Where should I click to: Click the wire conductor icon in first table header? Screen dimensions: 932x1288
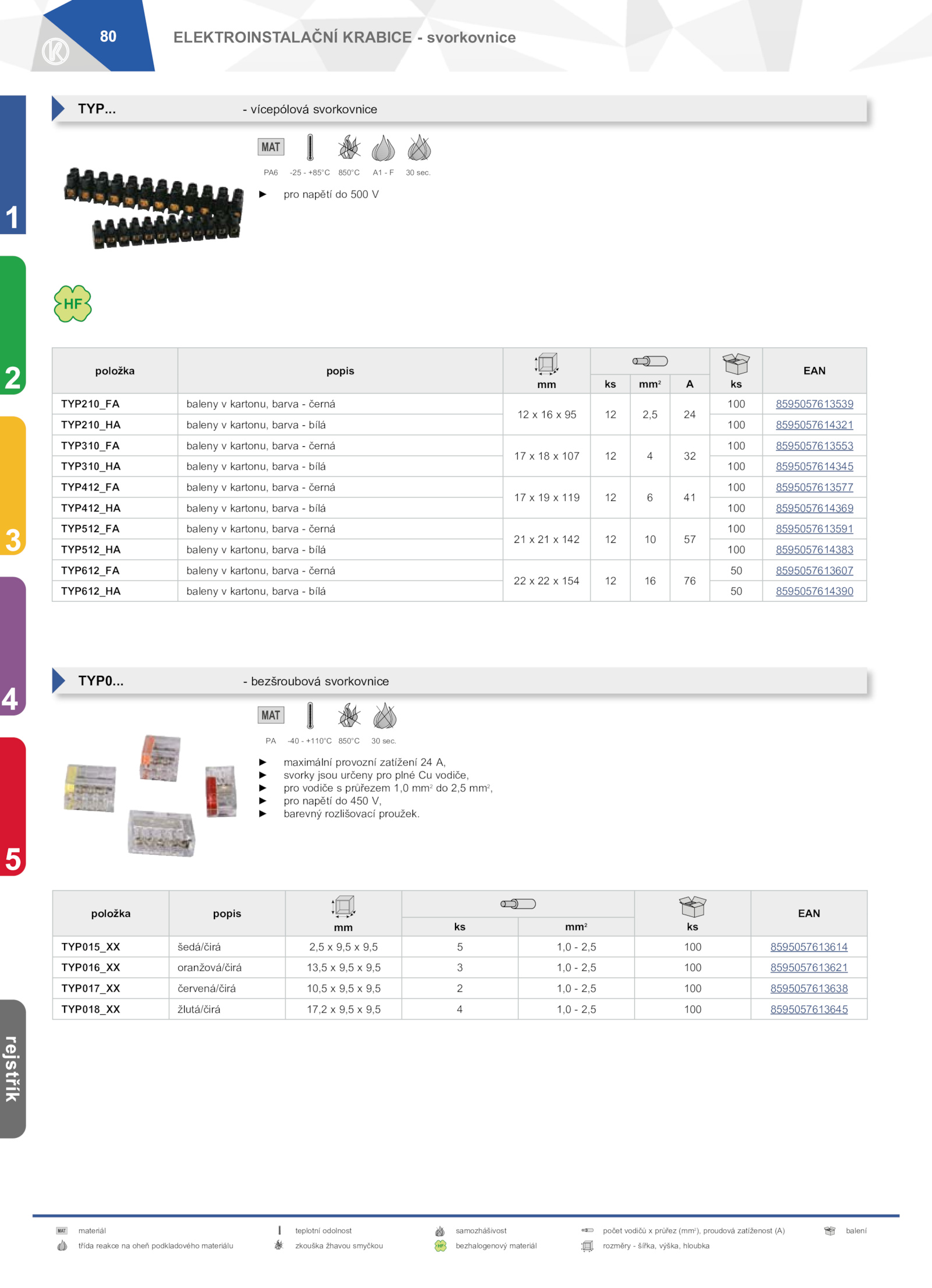650,361
